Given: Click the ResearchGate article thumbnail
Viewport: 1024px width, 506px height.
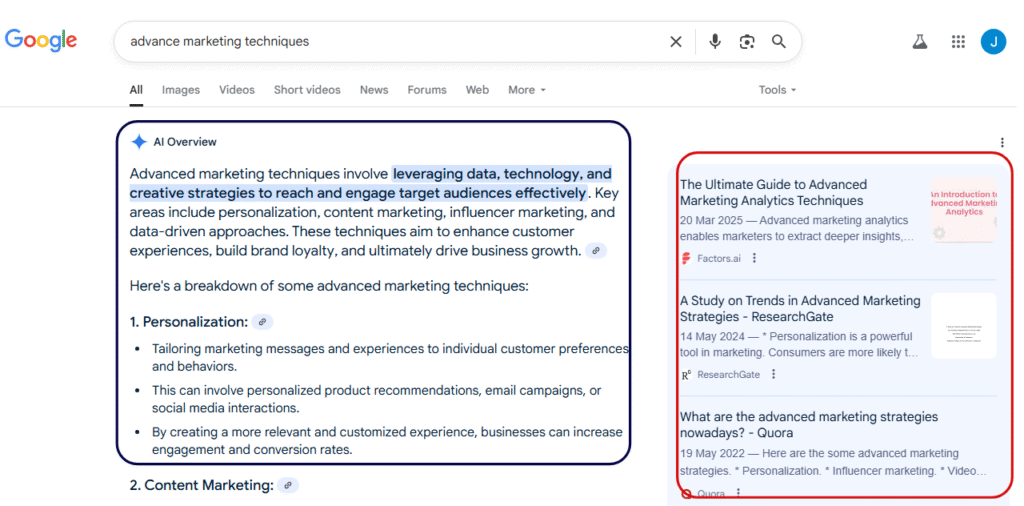Looking at the screenshot, I should coord(964,326).
